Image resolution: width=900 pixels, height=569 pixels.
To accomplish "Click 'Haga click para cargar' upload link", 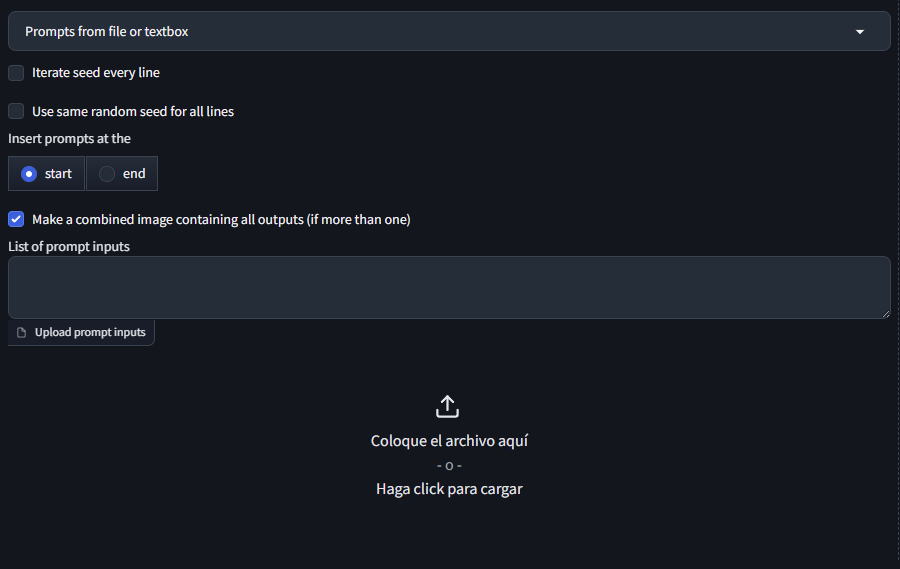I will tap(449, 489).
